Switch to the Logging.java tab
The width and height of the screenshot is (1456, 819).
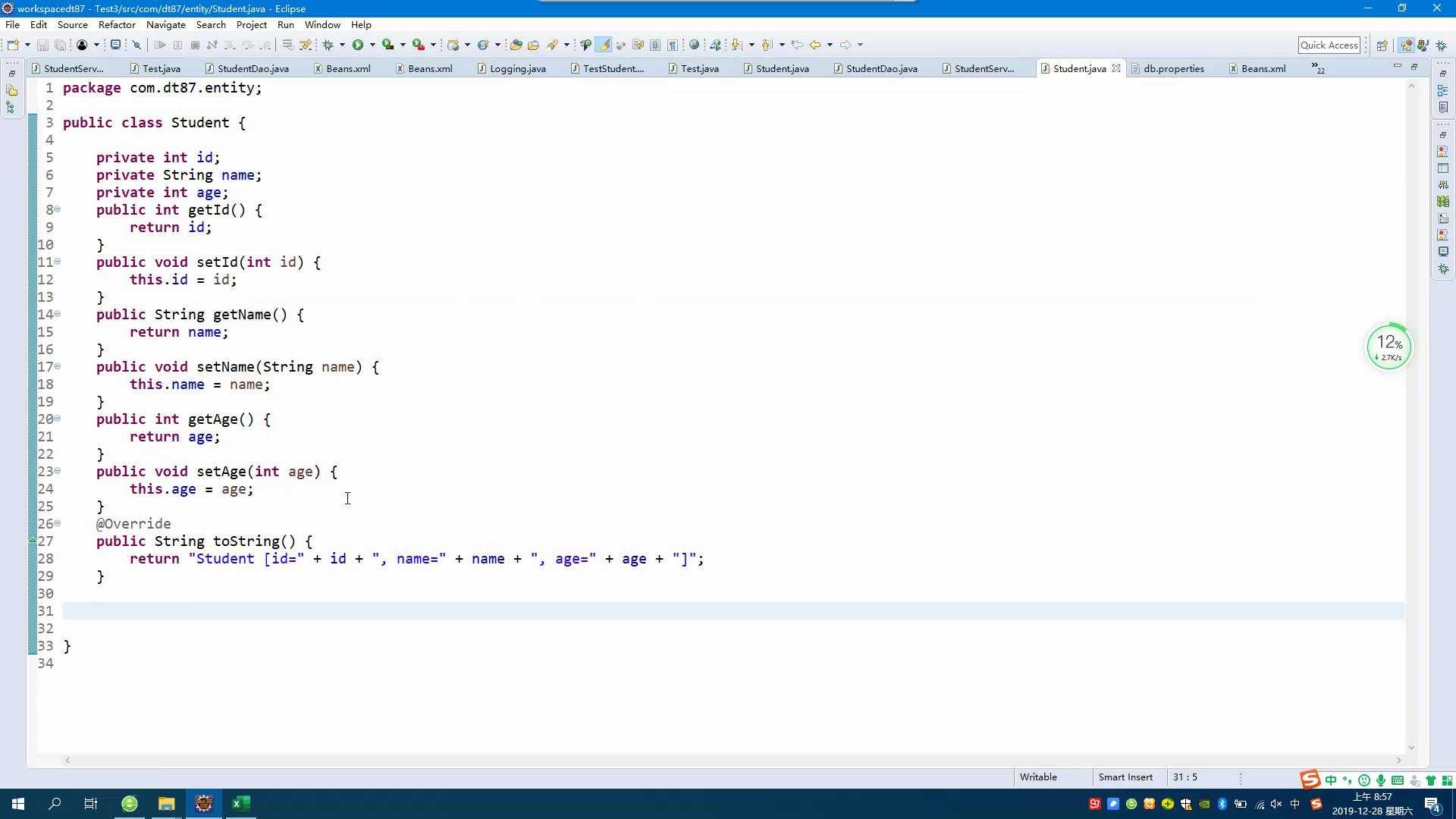517,68
